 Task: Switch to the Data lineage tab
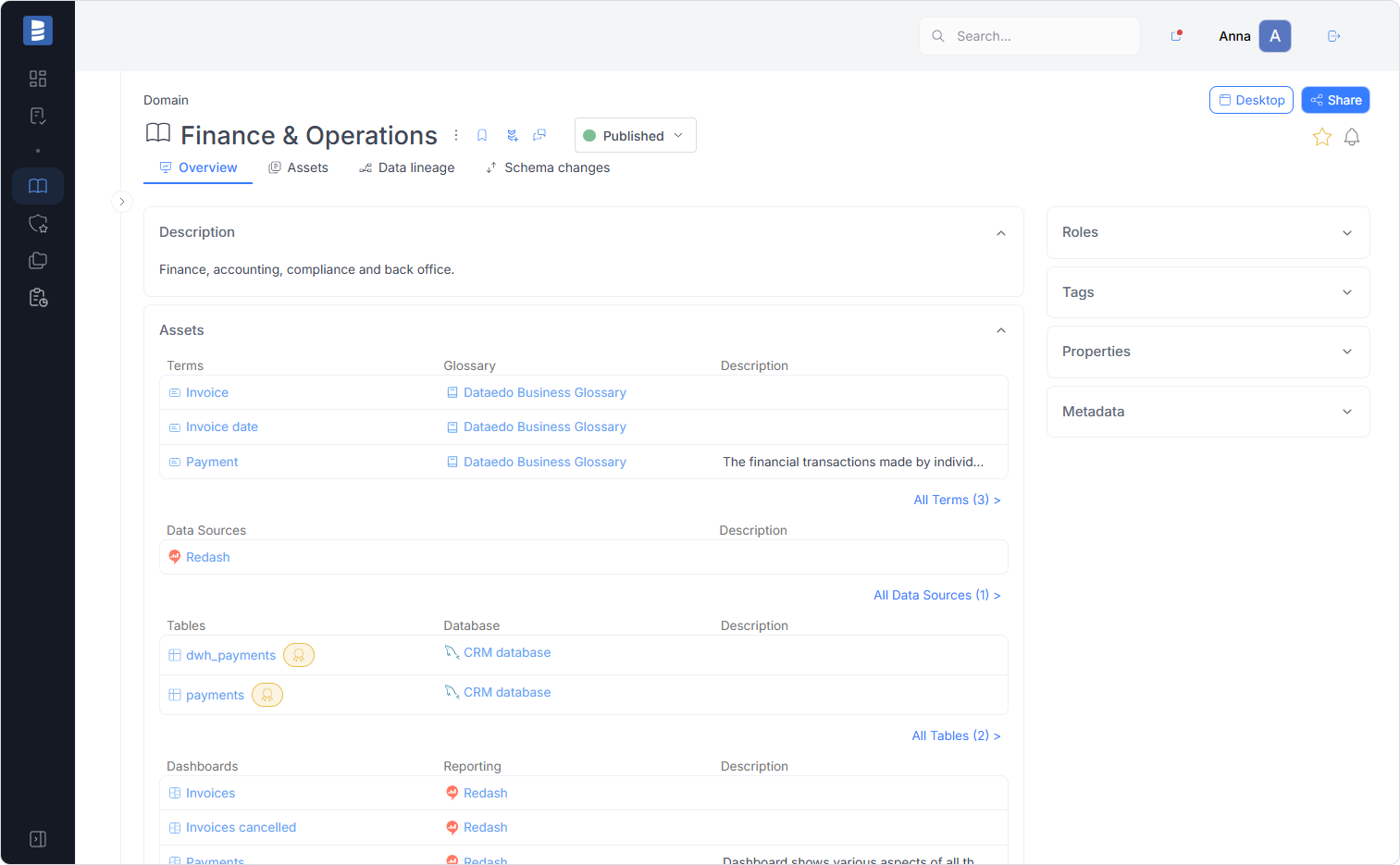[x=407, y=167]
